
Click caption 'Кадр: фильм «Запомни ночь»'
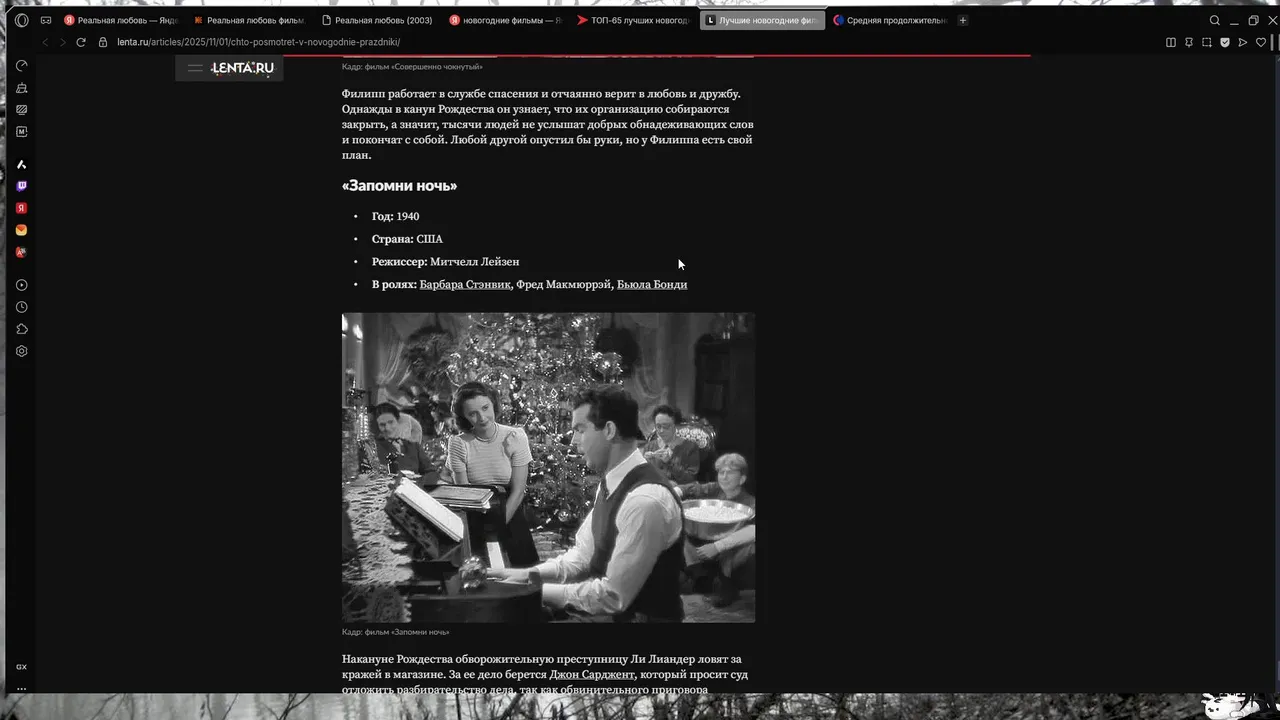coord(395,632)
